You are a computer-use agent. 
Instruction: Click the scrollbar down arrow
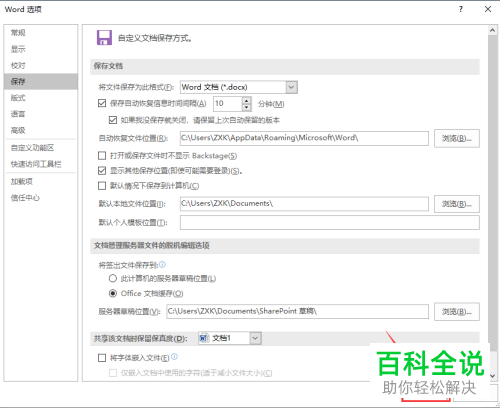(x=493, y=376)
